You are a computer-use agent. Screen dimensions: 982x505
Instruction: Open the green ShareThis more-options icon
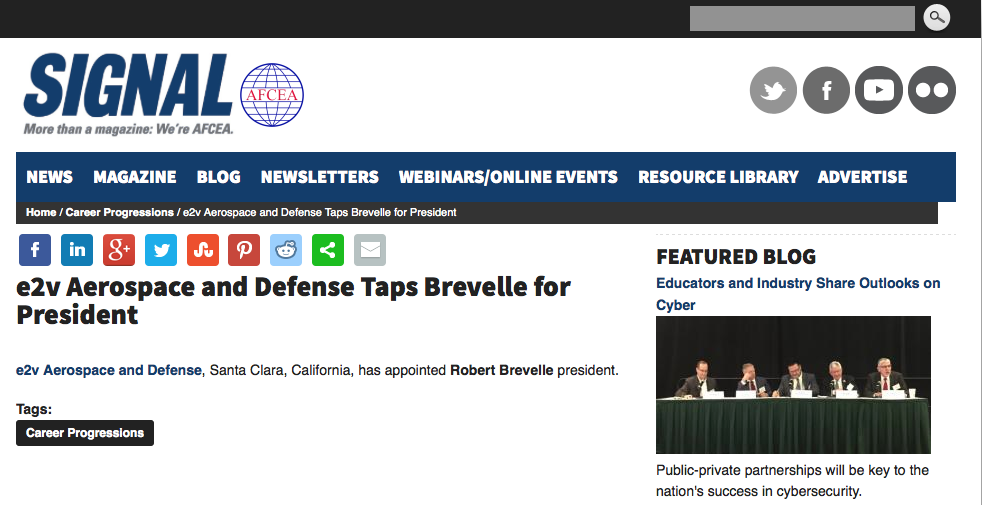[328, 250]
